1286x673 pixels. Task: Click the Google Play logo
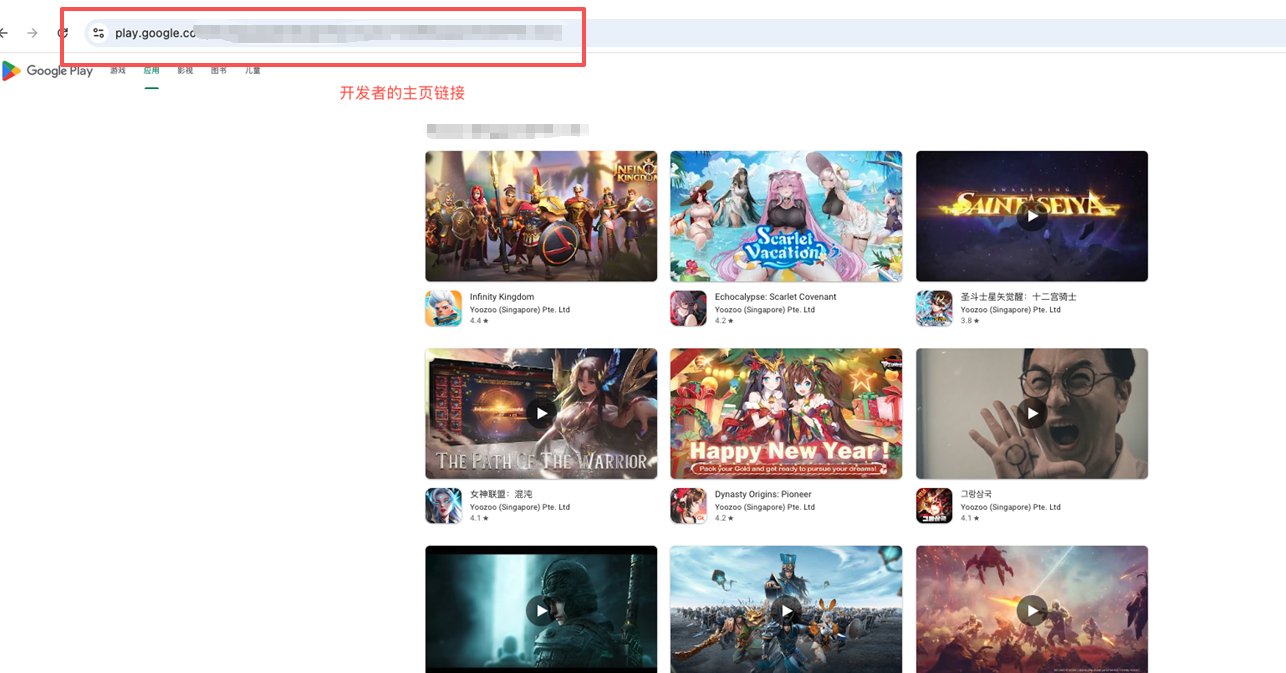point(47,71)
